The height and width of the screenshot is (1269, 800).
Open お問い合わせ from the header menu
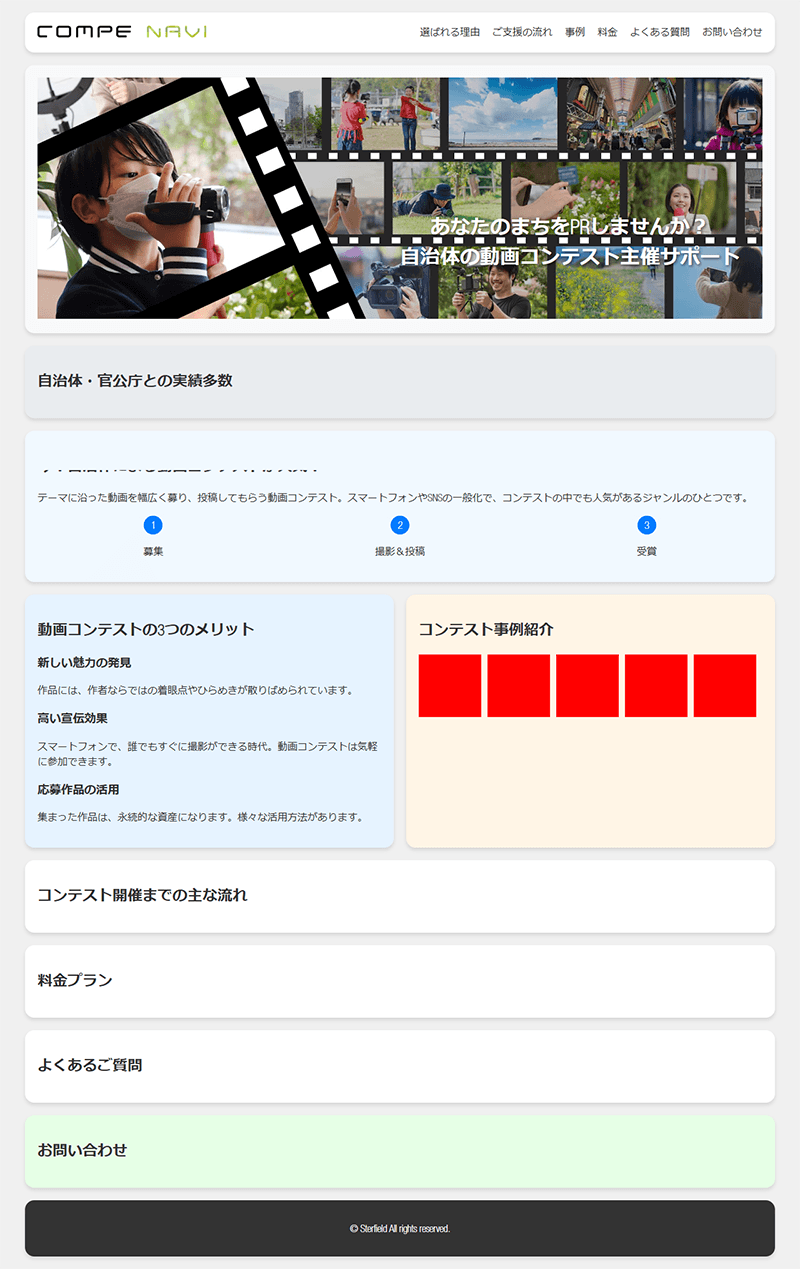click(x=732, y=32)
